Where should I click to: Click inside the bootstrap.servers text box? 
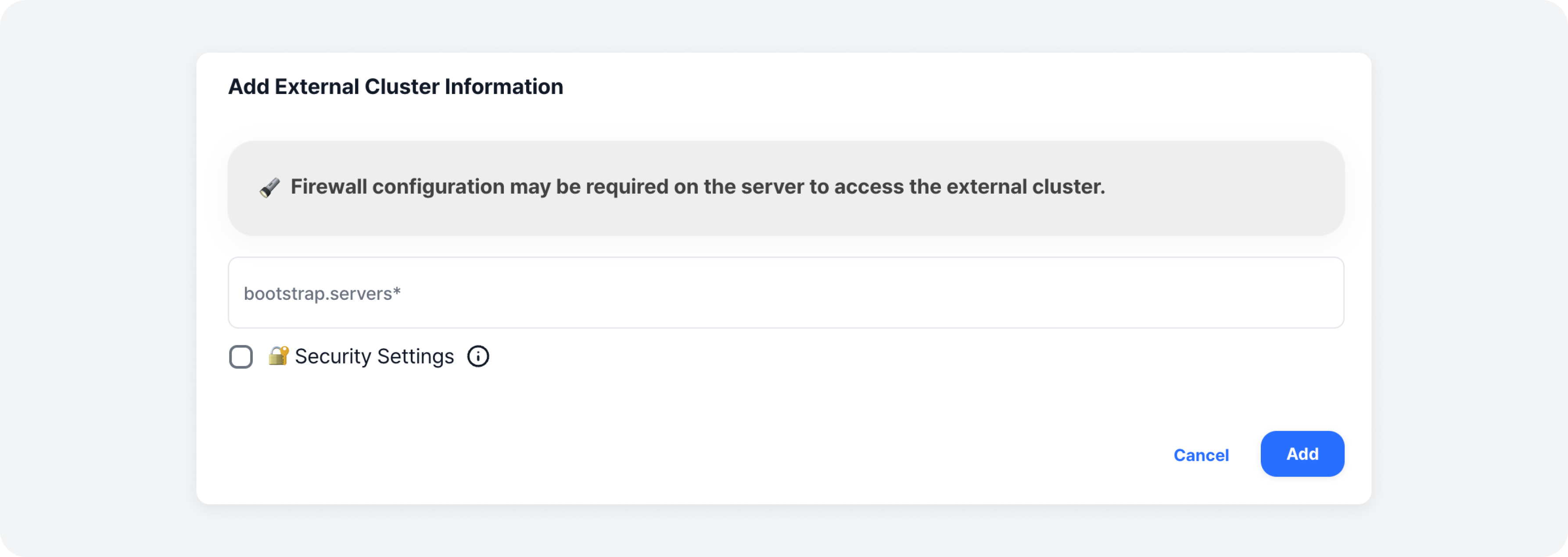[x=784, y=292]
